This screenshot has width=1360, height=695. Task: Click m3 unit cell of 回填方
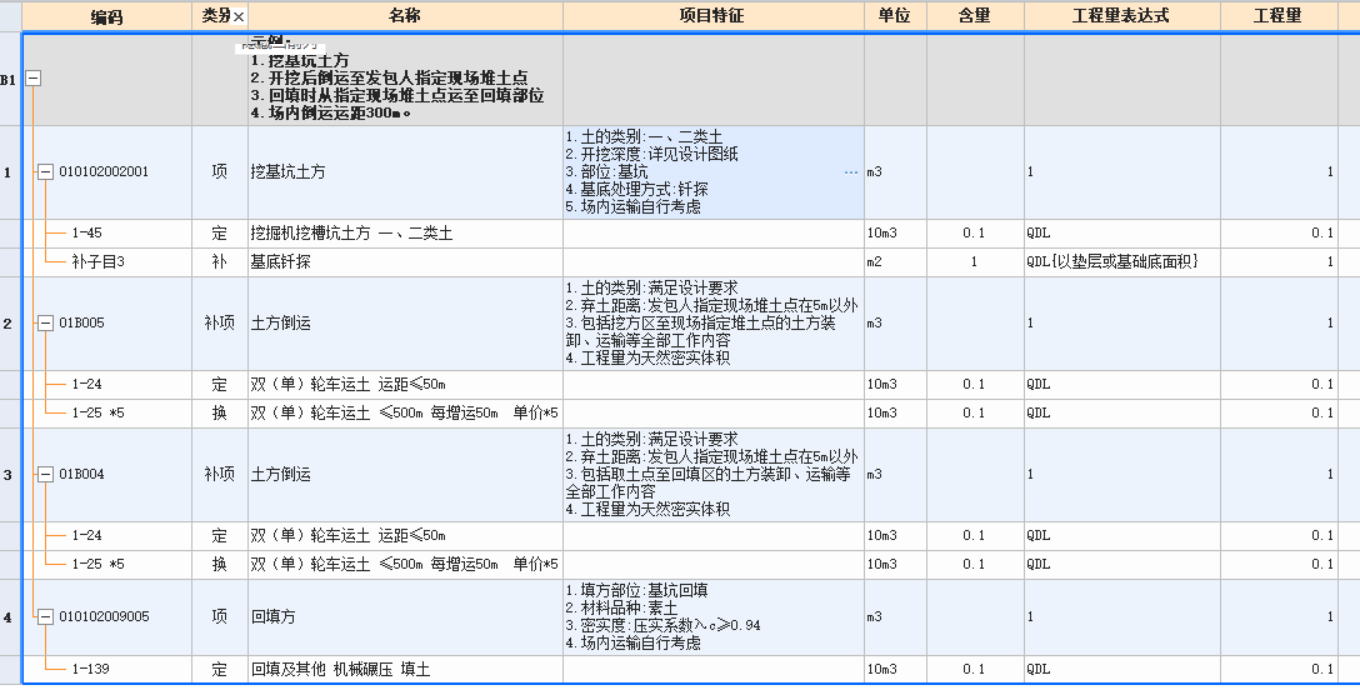895,617
